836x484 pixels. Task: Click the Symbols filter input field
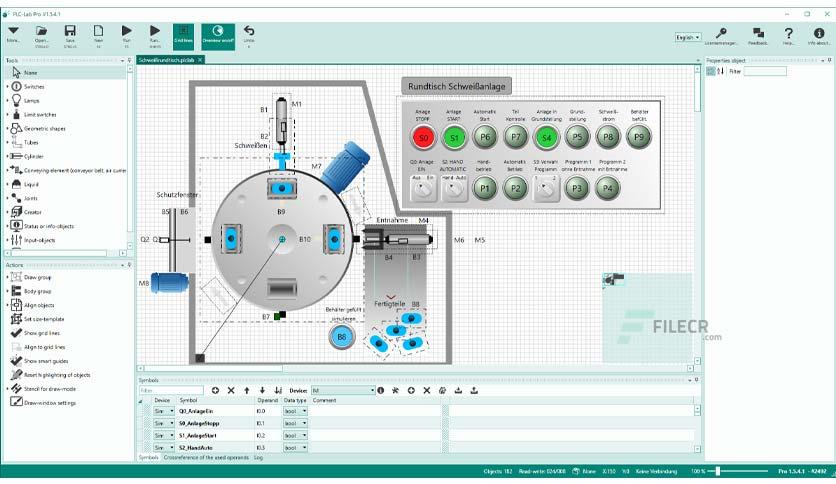[171, 390]
